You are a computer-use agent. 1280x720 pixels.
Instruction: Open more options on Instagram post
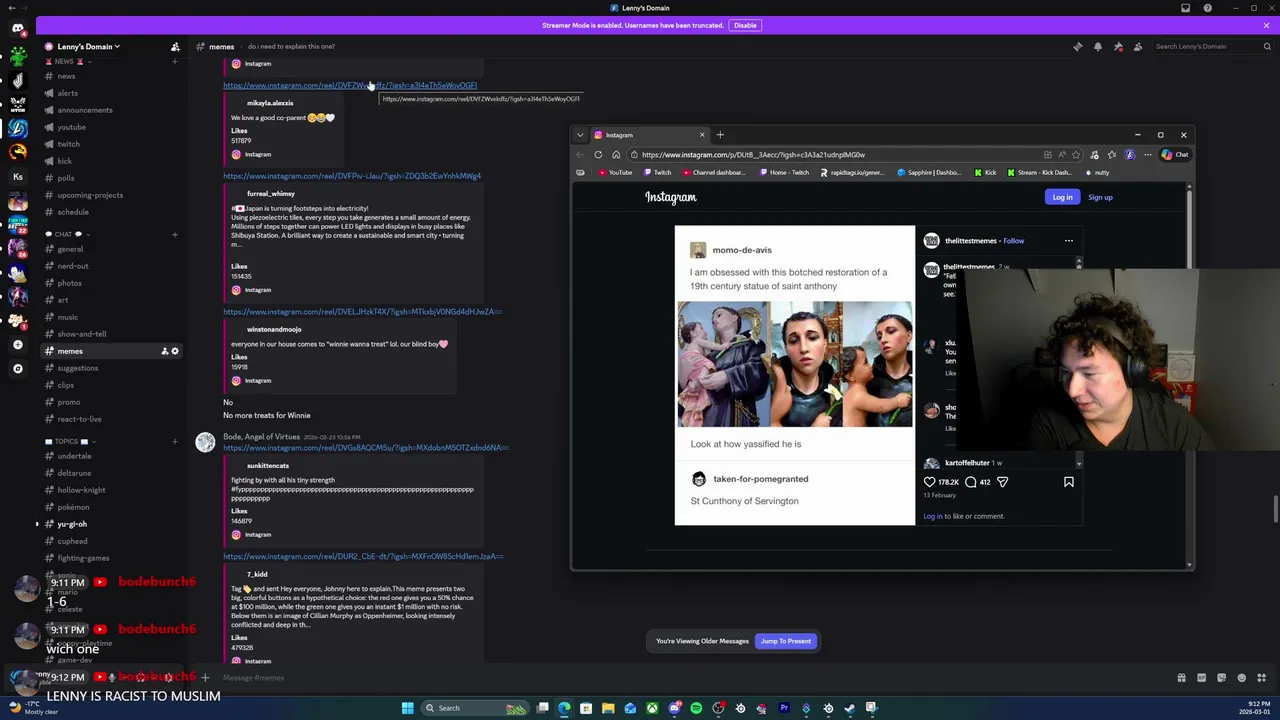coord(1069,241)
